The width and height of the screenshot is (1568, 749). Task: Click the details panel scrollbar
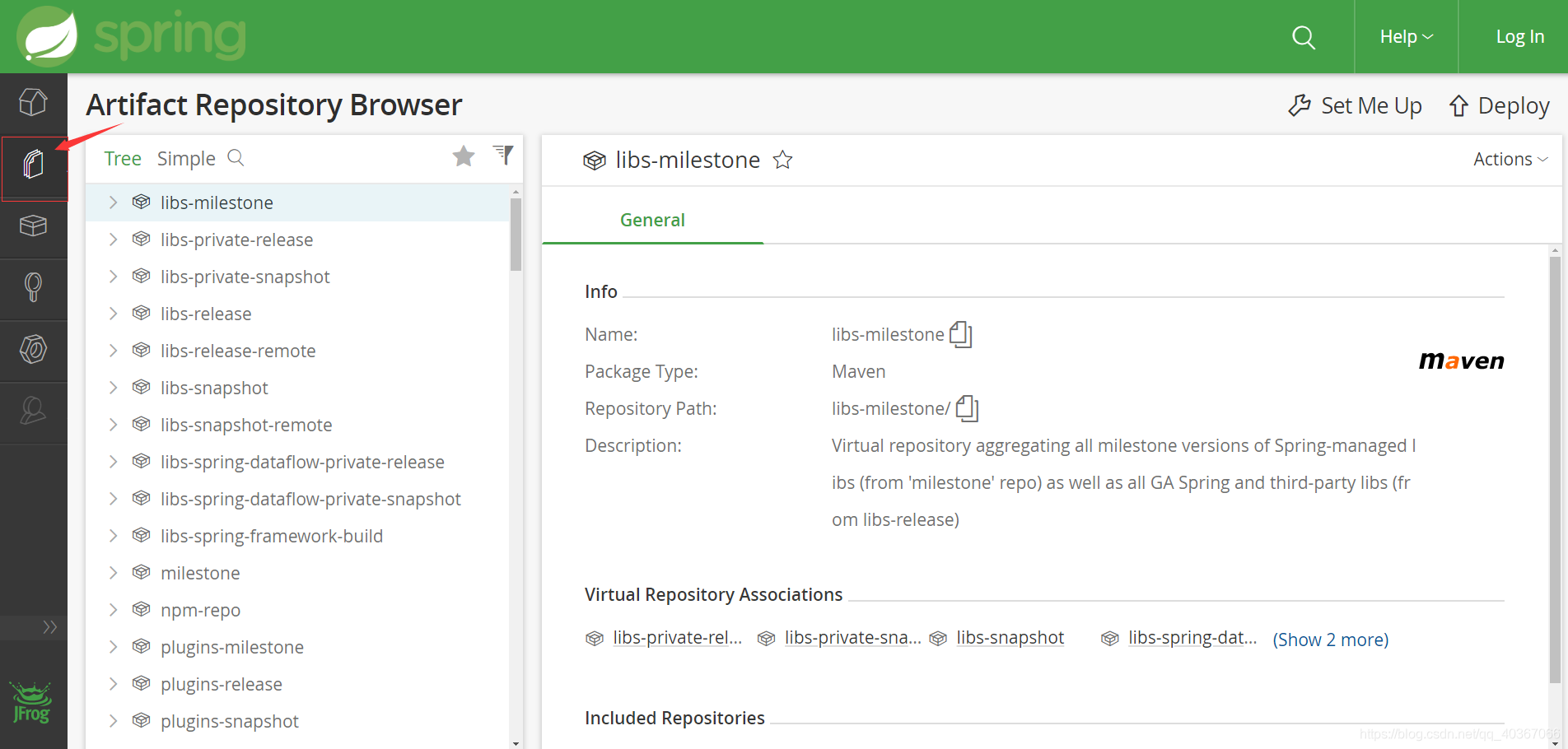coord(1555,469)
